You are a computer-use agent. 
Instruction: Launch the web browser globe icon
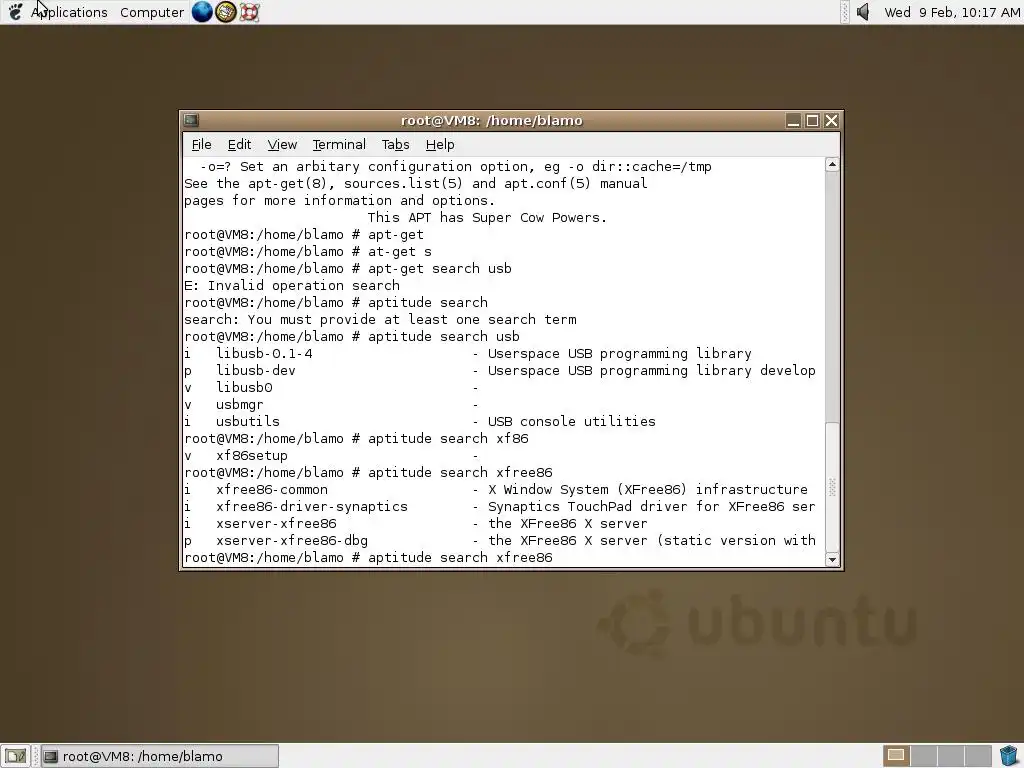(x=202, y=12)
